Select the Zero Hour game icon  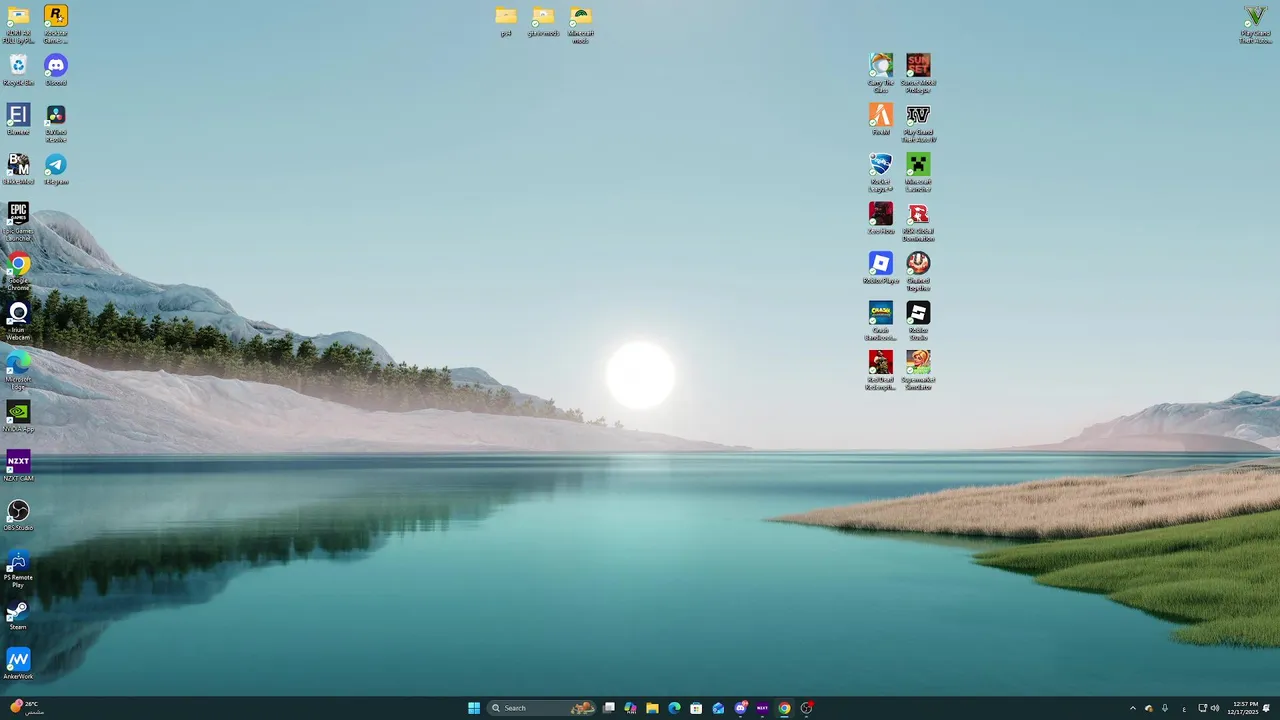coord(881,218)
